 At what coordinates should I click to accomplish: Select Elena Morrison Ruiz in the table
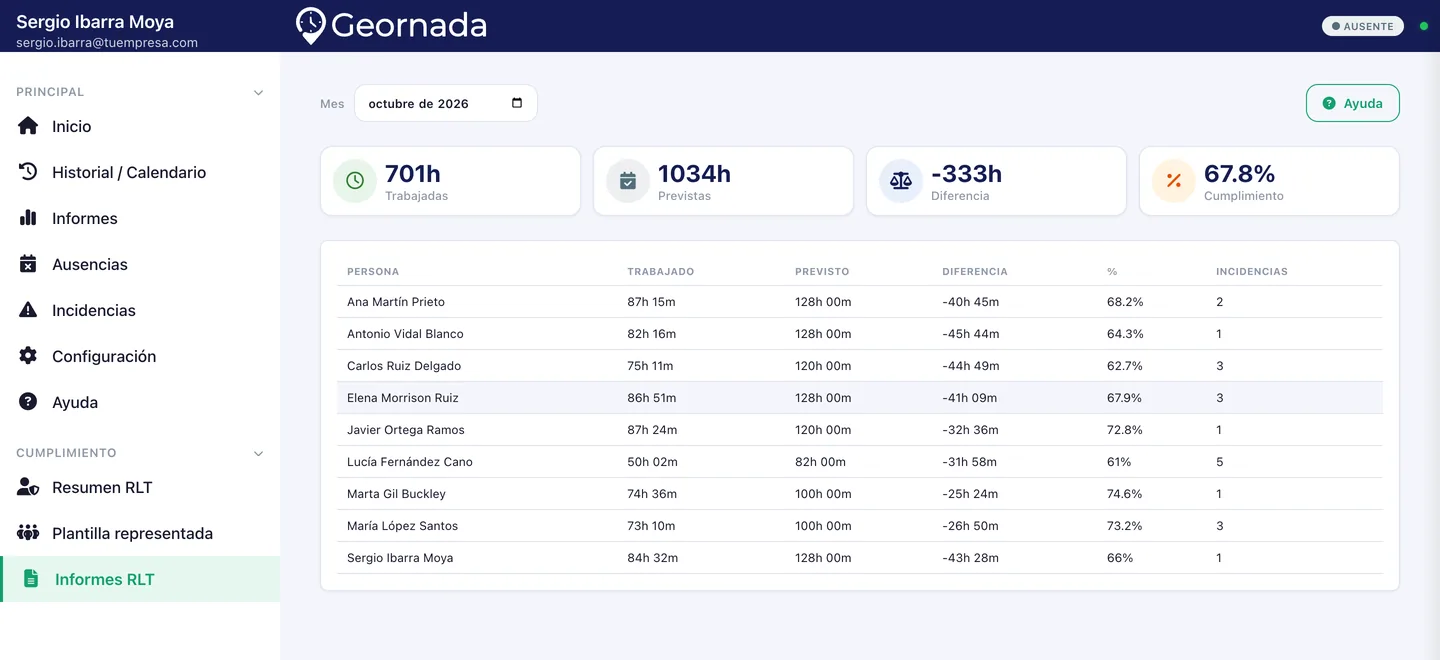(x=403, y=398)
